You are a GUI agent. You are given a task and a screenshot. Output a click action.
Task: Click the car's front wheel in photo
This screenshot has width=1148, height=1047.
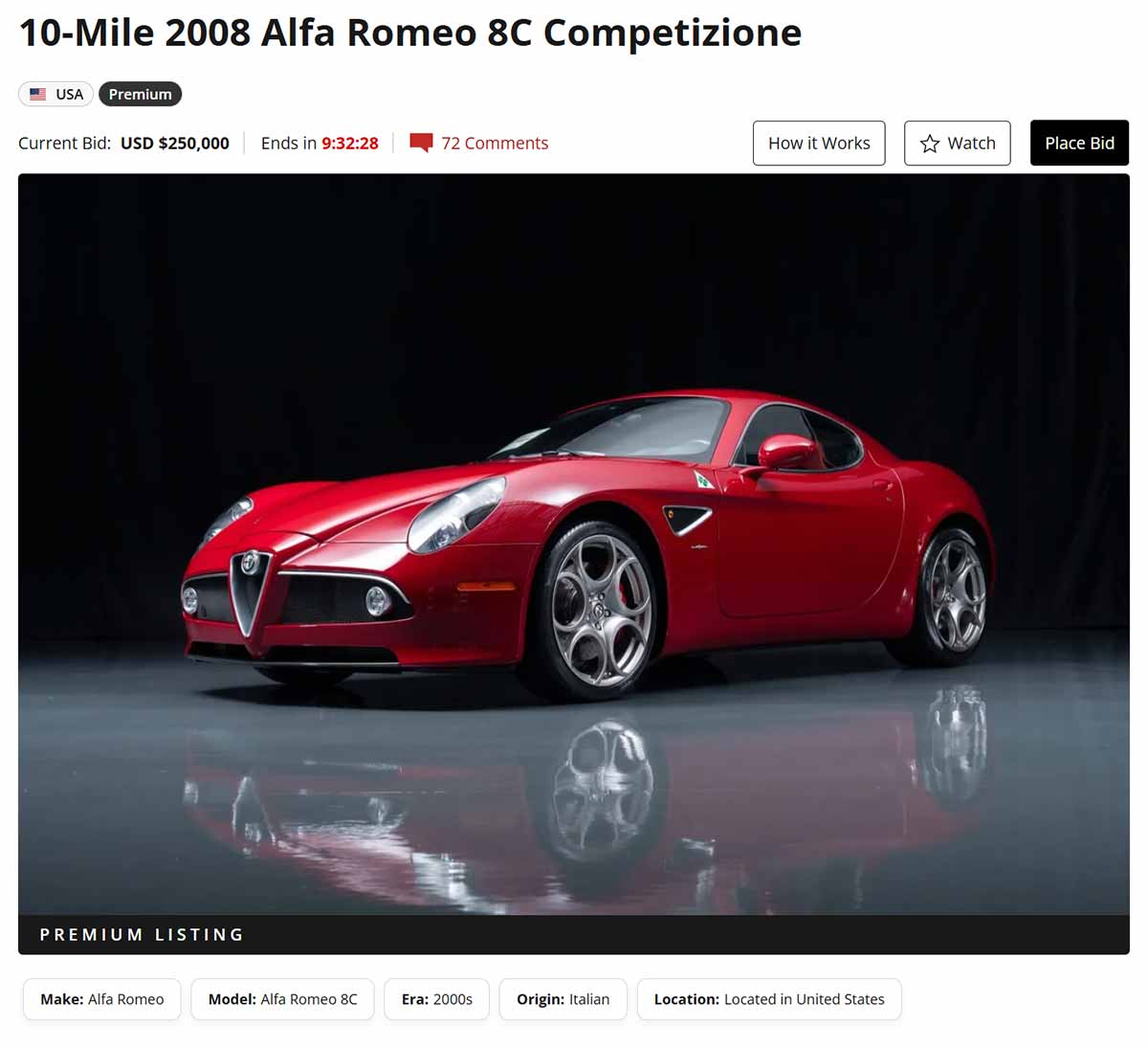pos(600,610)
